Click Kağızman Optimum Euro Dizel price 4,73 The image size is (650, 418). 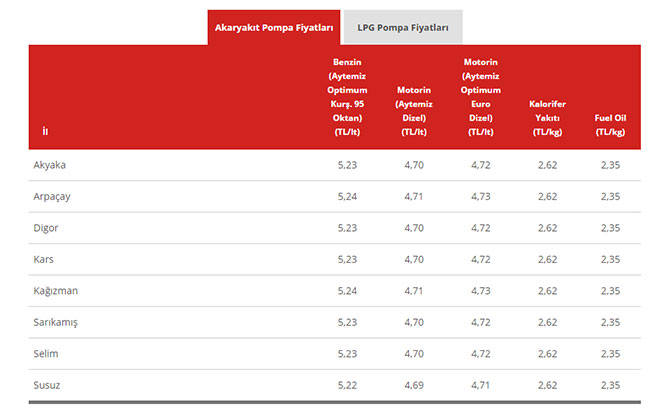pos(481,290)
